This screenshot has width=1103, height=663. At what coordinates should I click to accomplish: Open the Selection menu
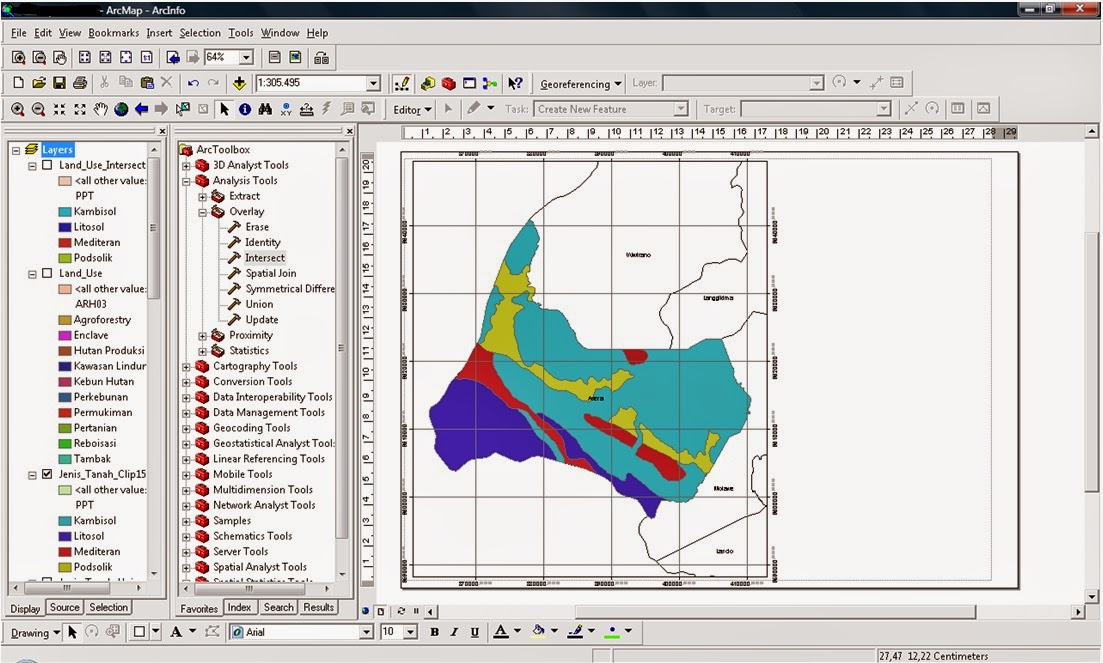(200, 32)
